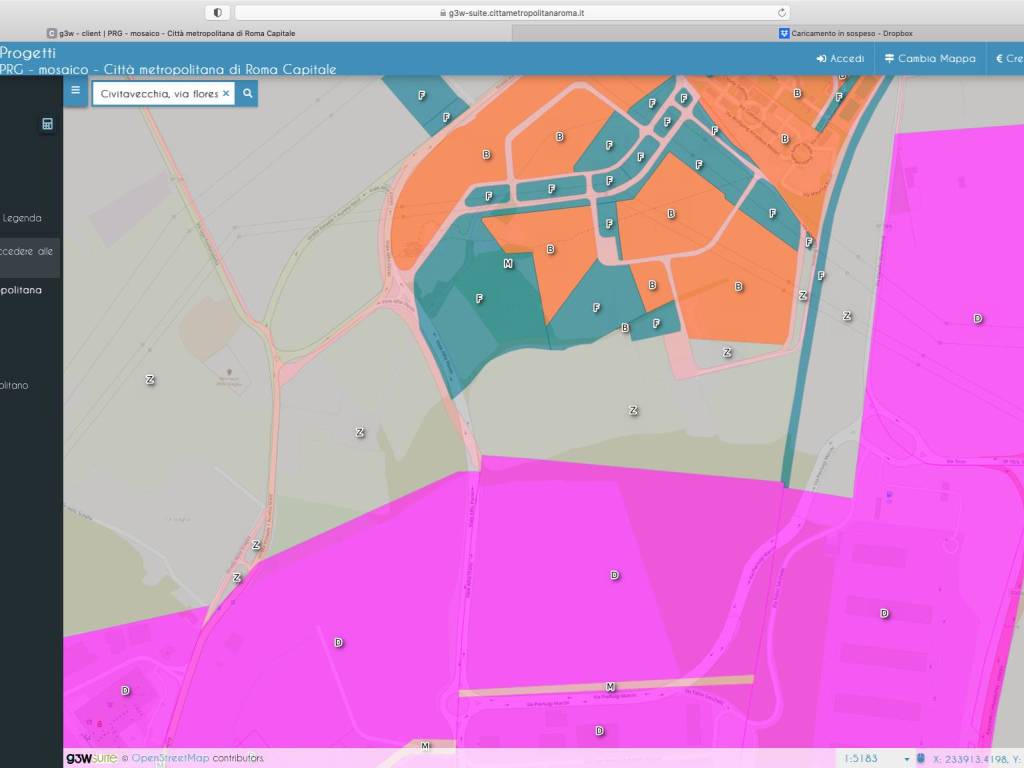Open the OpenStreetMap attribution link

(170, 758)
